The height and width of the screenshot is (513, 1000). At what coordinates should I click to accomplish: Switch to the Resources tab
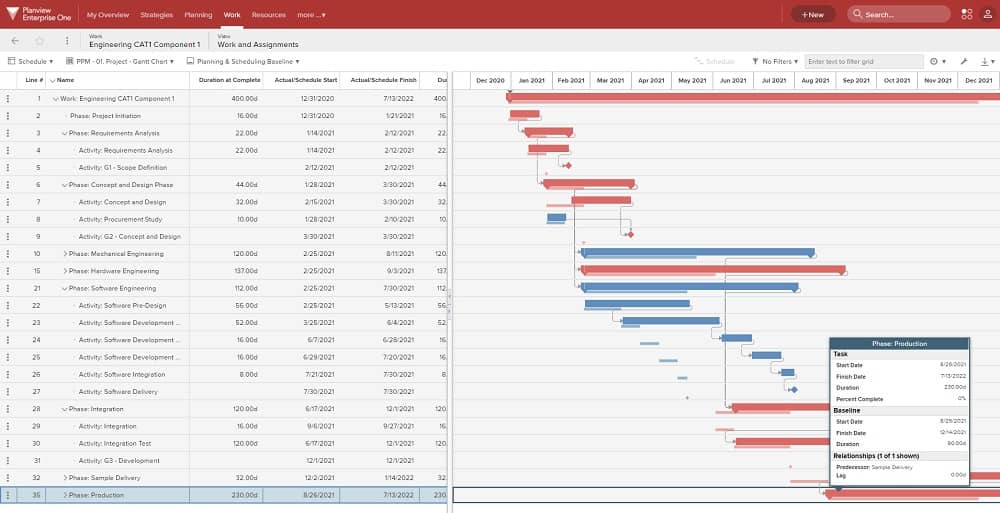point(268,15)
